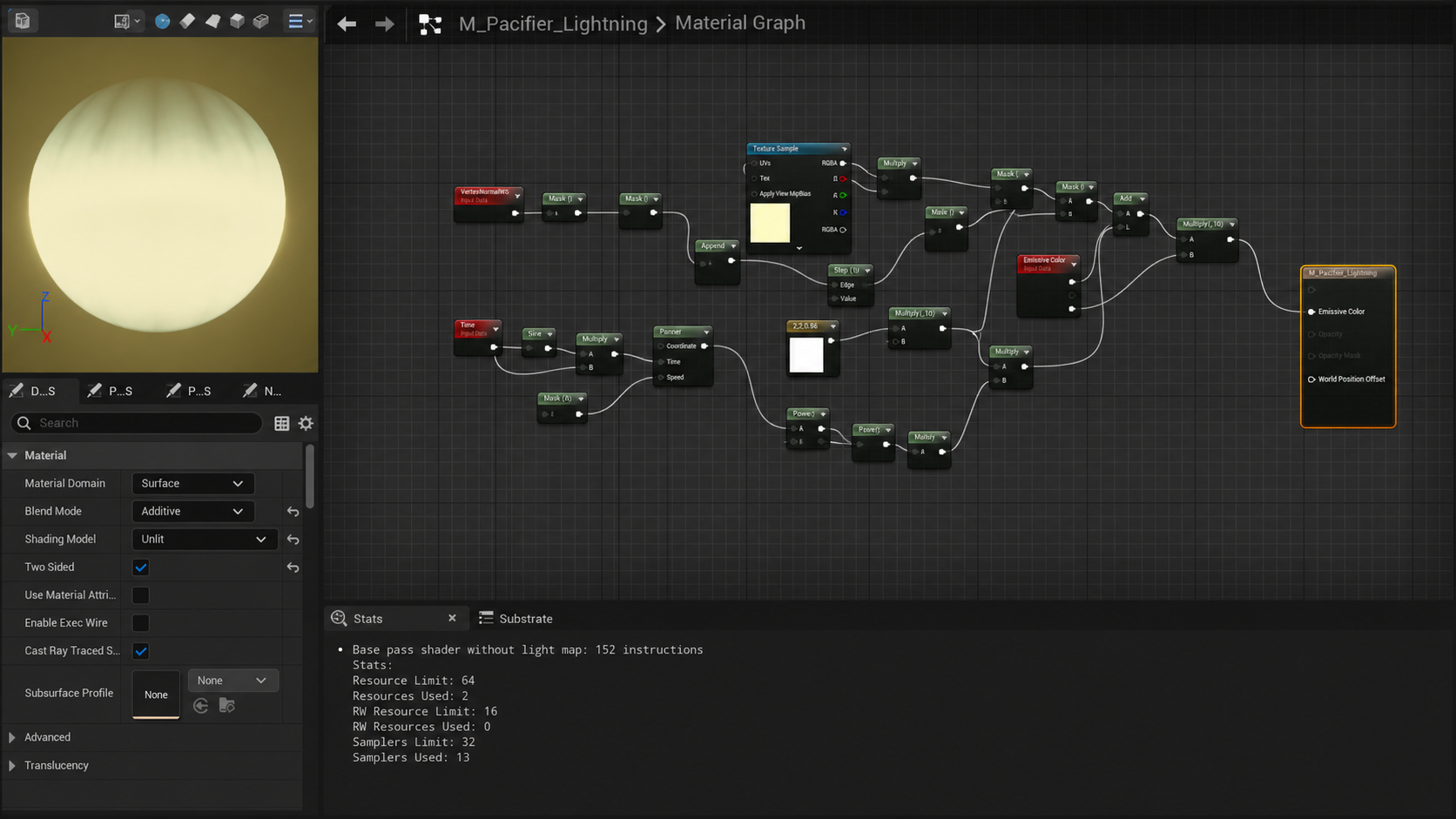Uncheck the Two Sided checkbox
The image size is (1456, 819).
[140, 567]
